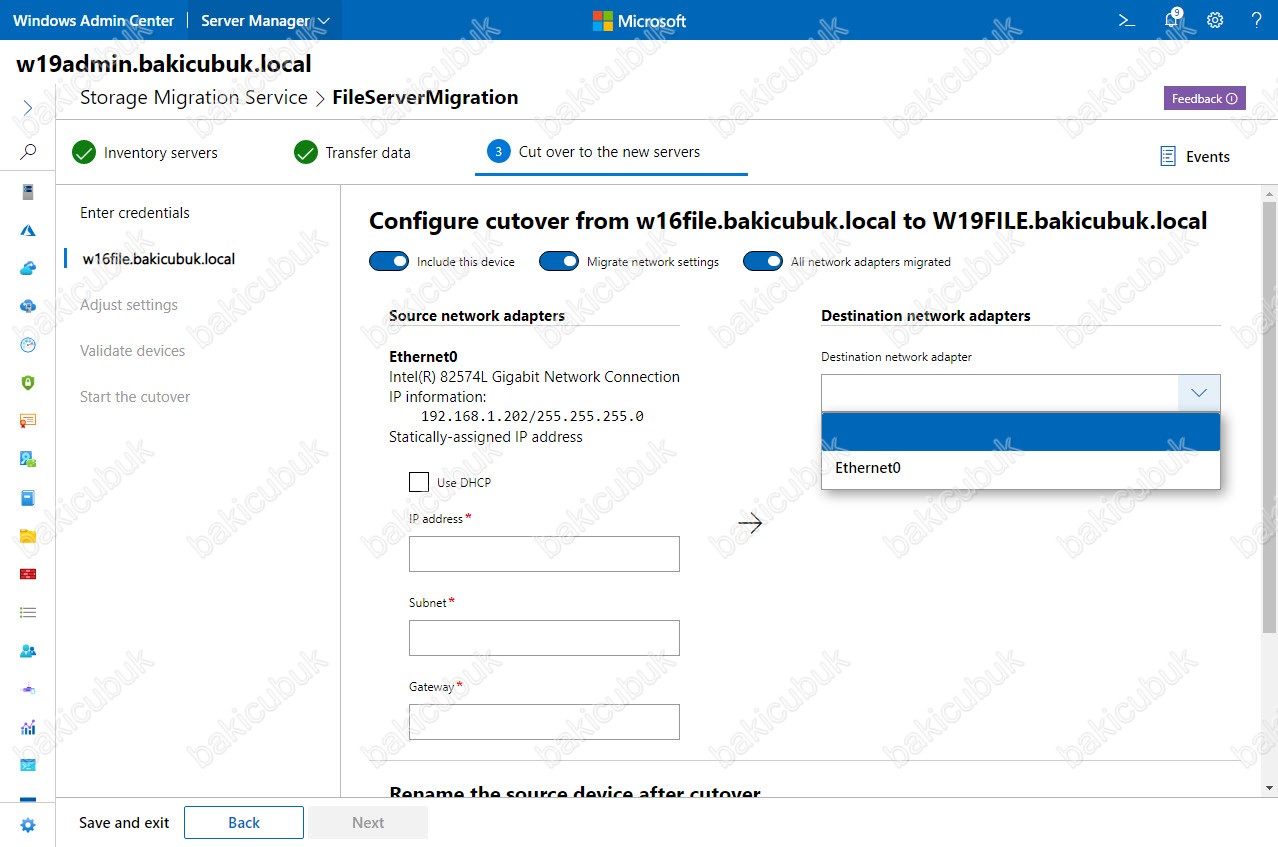Click the Gateway input field
The height and width of the screenshot is (847, 1278).
(x=544, y=722)
